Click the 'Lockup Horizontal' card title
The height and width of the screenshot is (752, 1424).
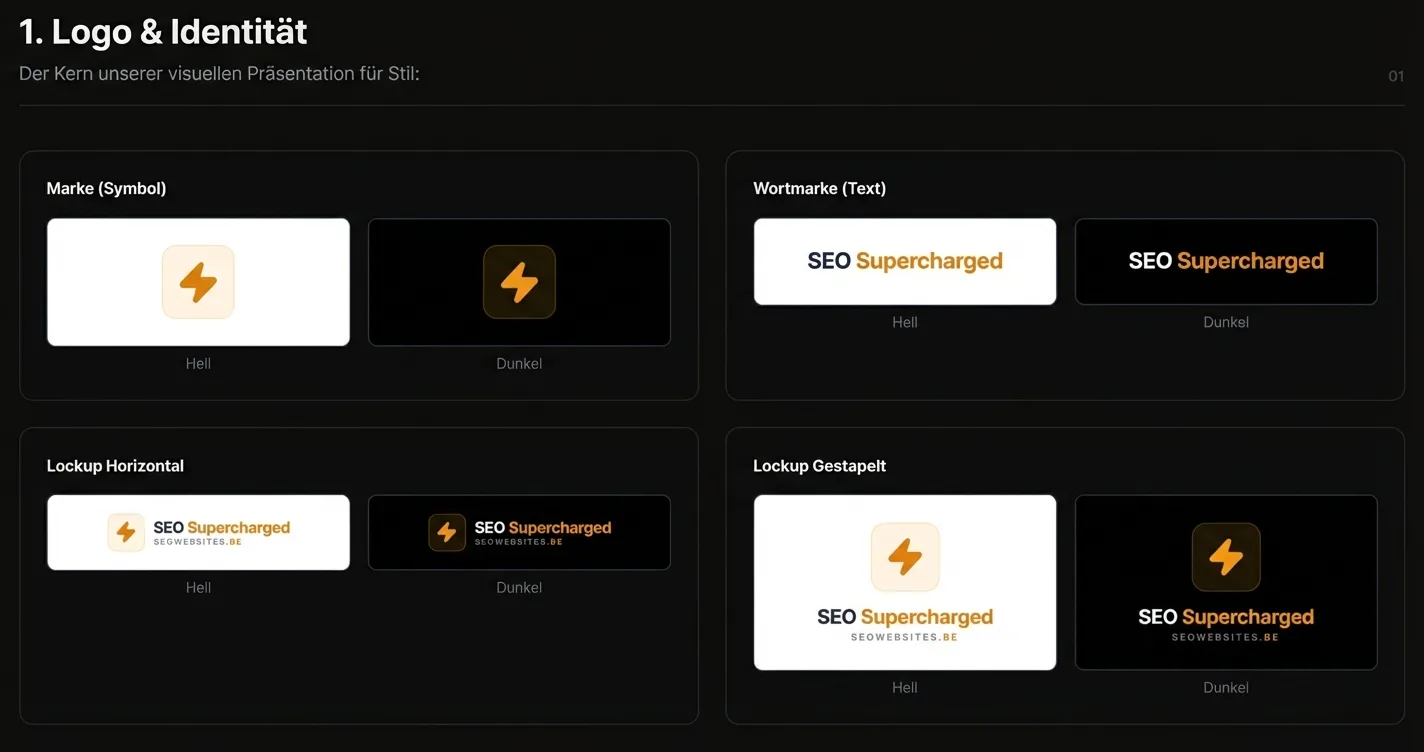tap(115, 466)
